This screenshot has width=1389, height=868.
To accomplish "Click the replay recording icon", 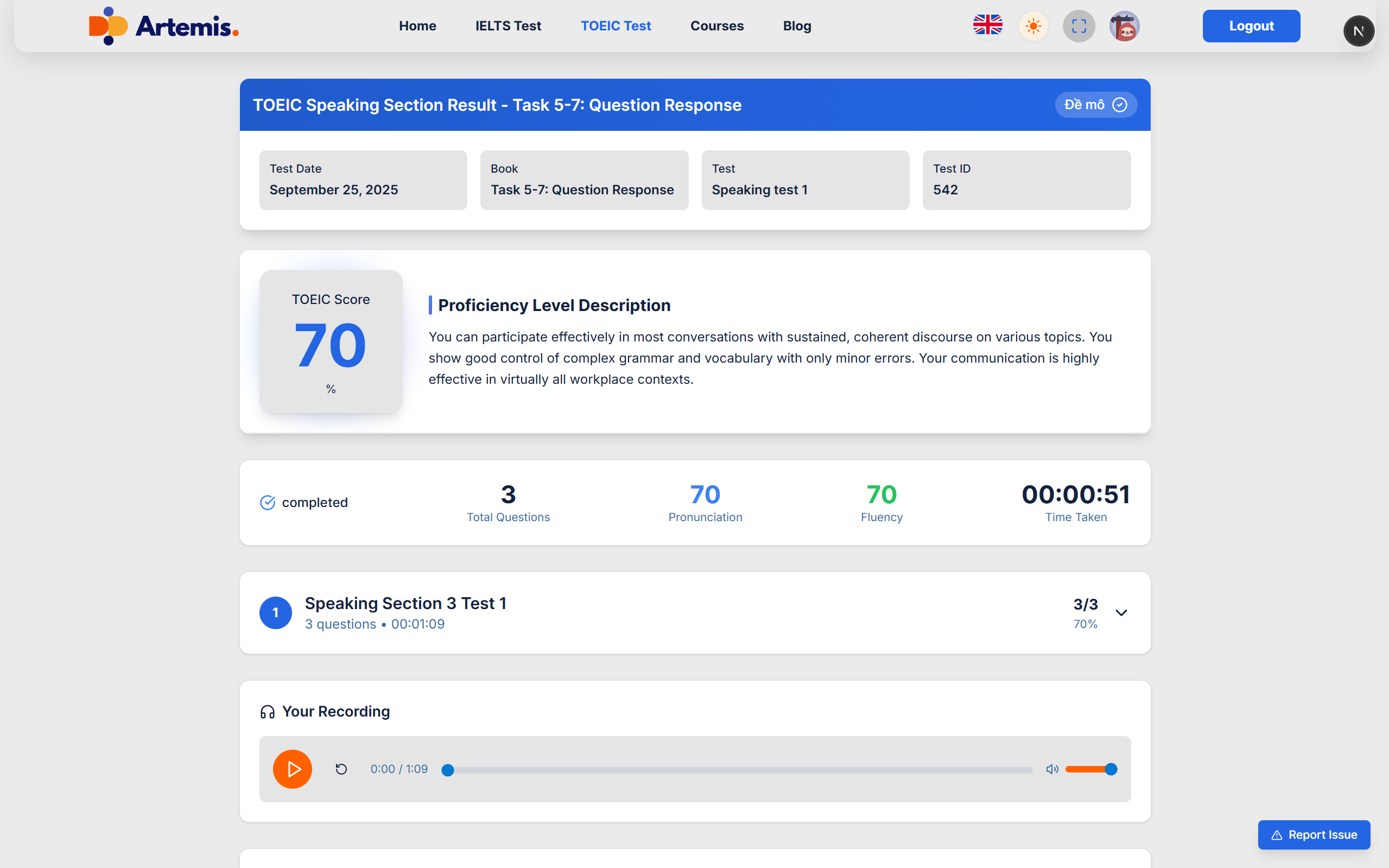I will [x=341, y=769].
